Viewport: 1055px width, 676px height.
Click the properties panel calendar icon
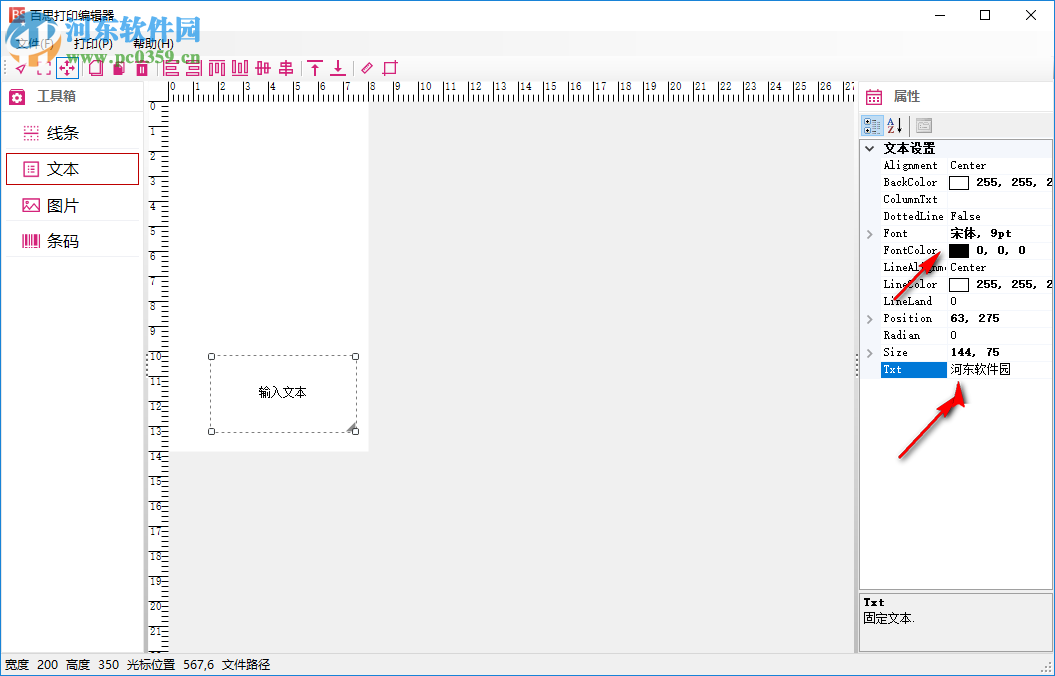pos(874,97)
